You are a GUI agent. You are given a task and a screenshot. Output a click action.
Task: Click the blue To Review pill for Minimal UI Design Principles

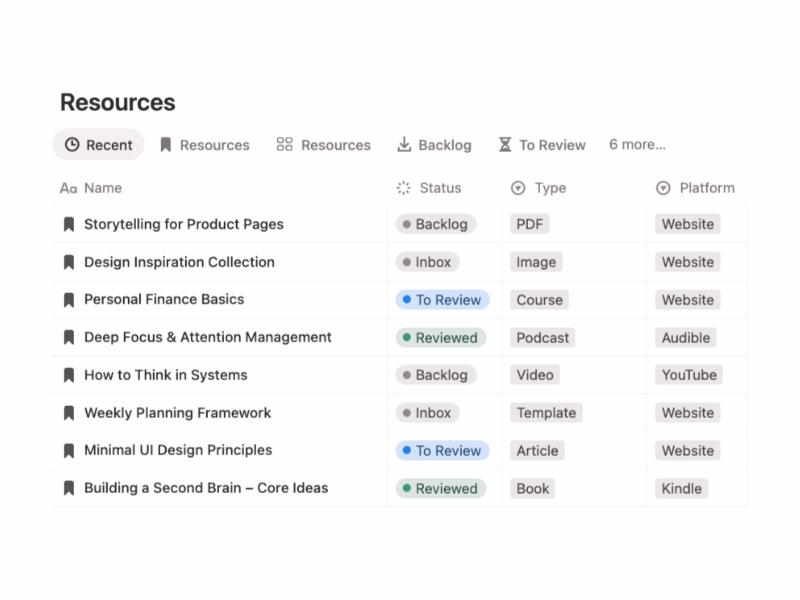click(442, 451)
